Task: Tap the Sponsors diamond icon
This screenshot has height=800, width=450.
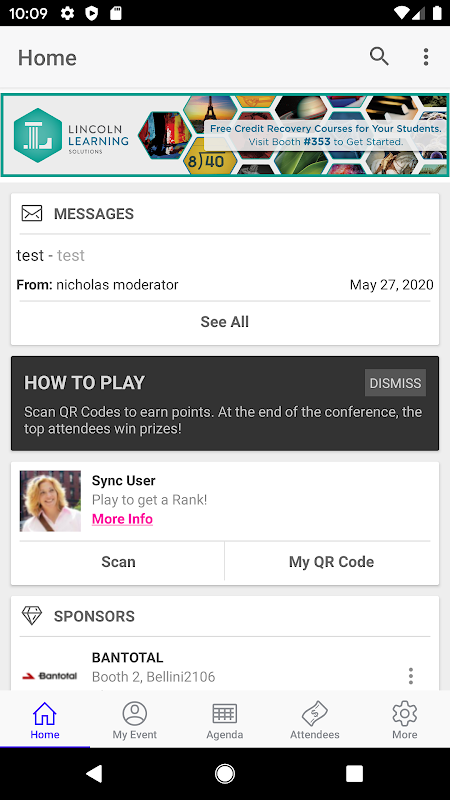Action: 32,616
